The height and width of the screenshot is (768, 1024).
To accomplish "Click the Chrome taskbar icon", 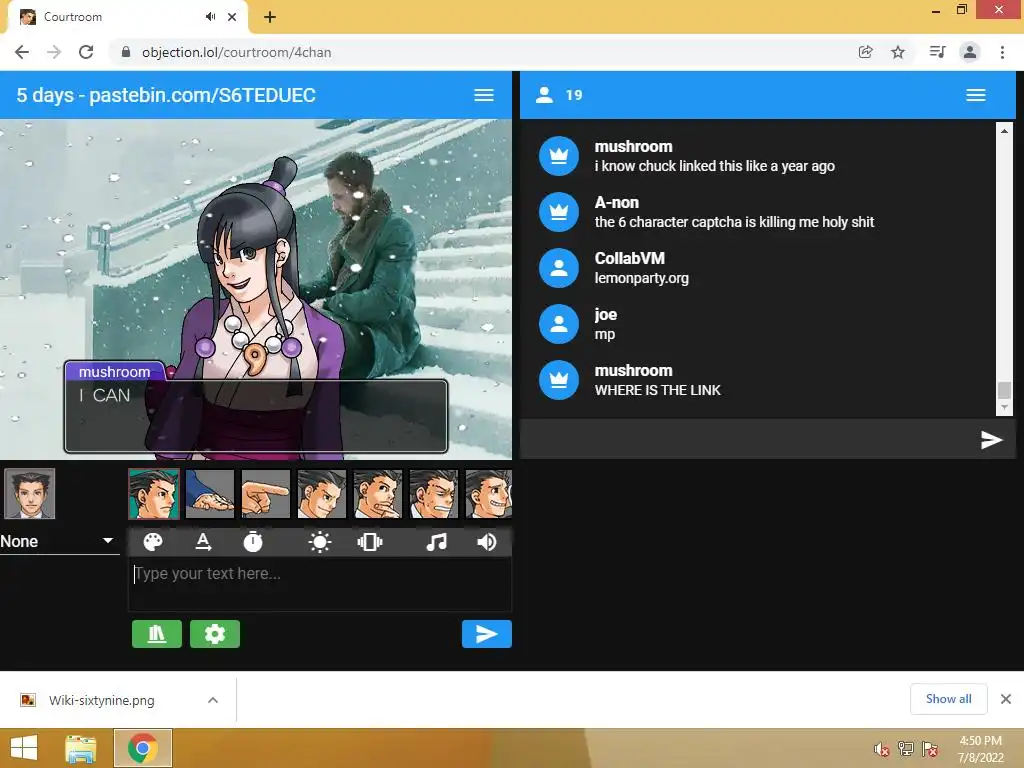I will (143, 748).
